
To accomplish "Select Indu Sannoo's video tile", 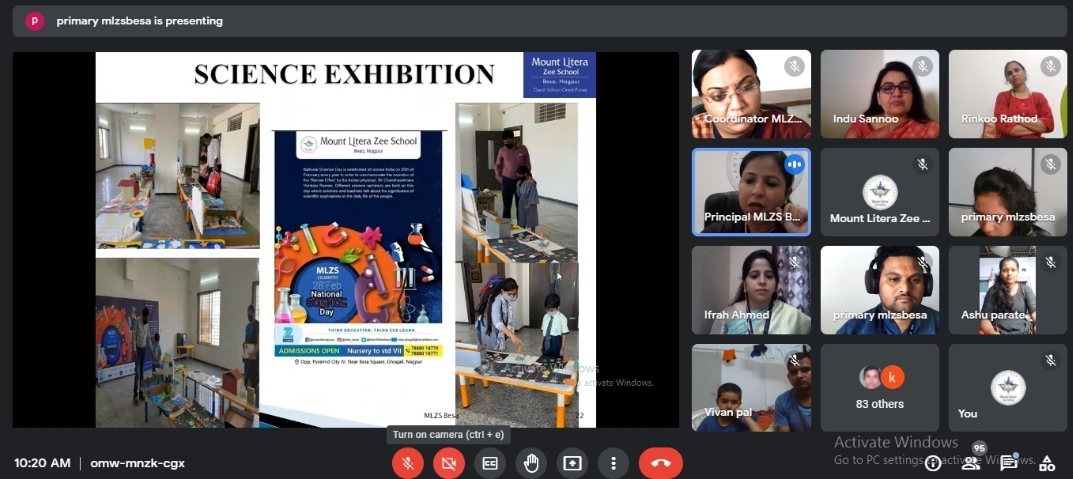I will point(880,94).
